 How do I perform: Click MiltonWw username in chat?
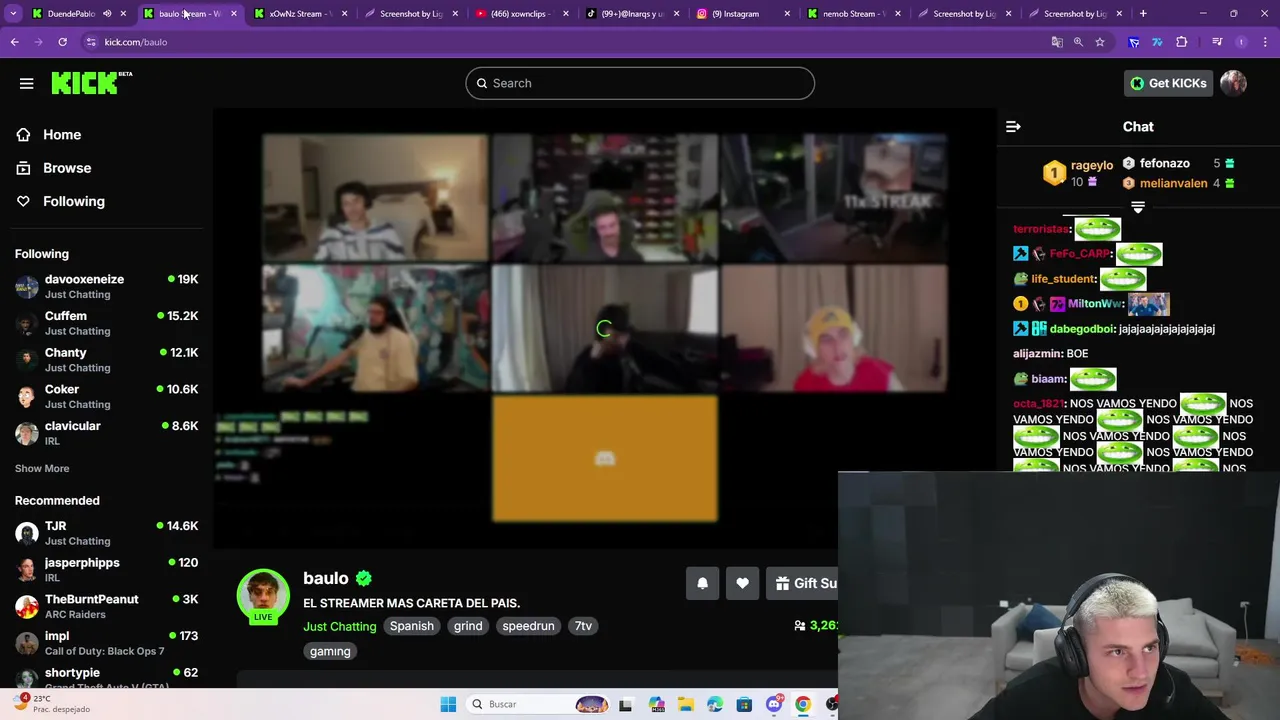pos(1096,303)
